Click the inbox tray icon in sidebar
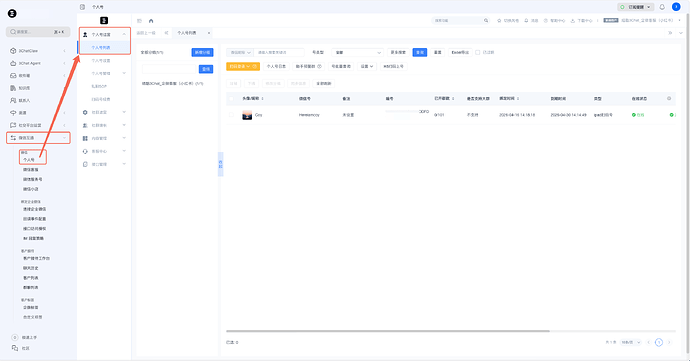Image resolution: width=690 pixels, height=361 pixels. (x=13, y=75)
